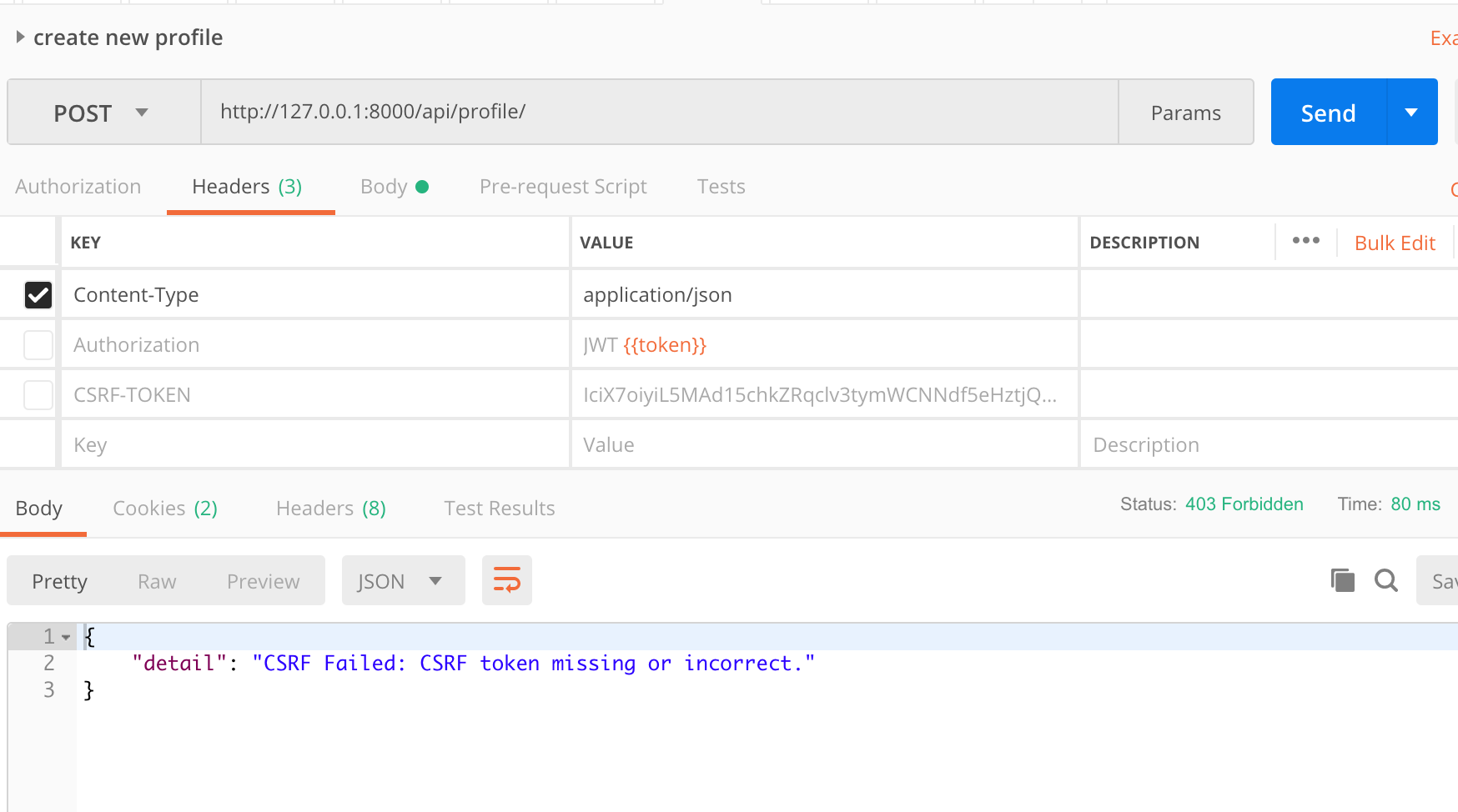Send the POST request

pyautogui.click(x=1327, y=112)
